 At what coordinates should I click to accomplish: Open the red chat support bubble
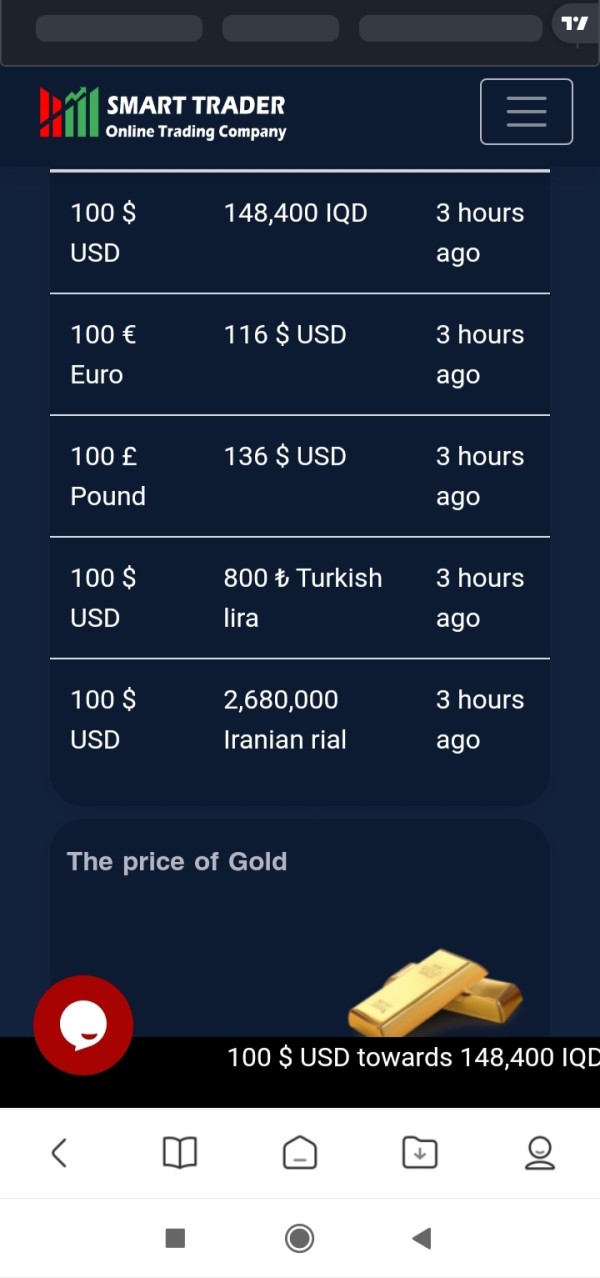point(83,1025)
